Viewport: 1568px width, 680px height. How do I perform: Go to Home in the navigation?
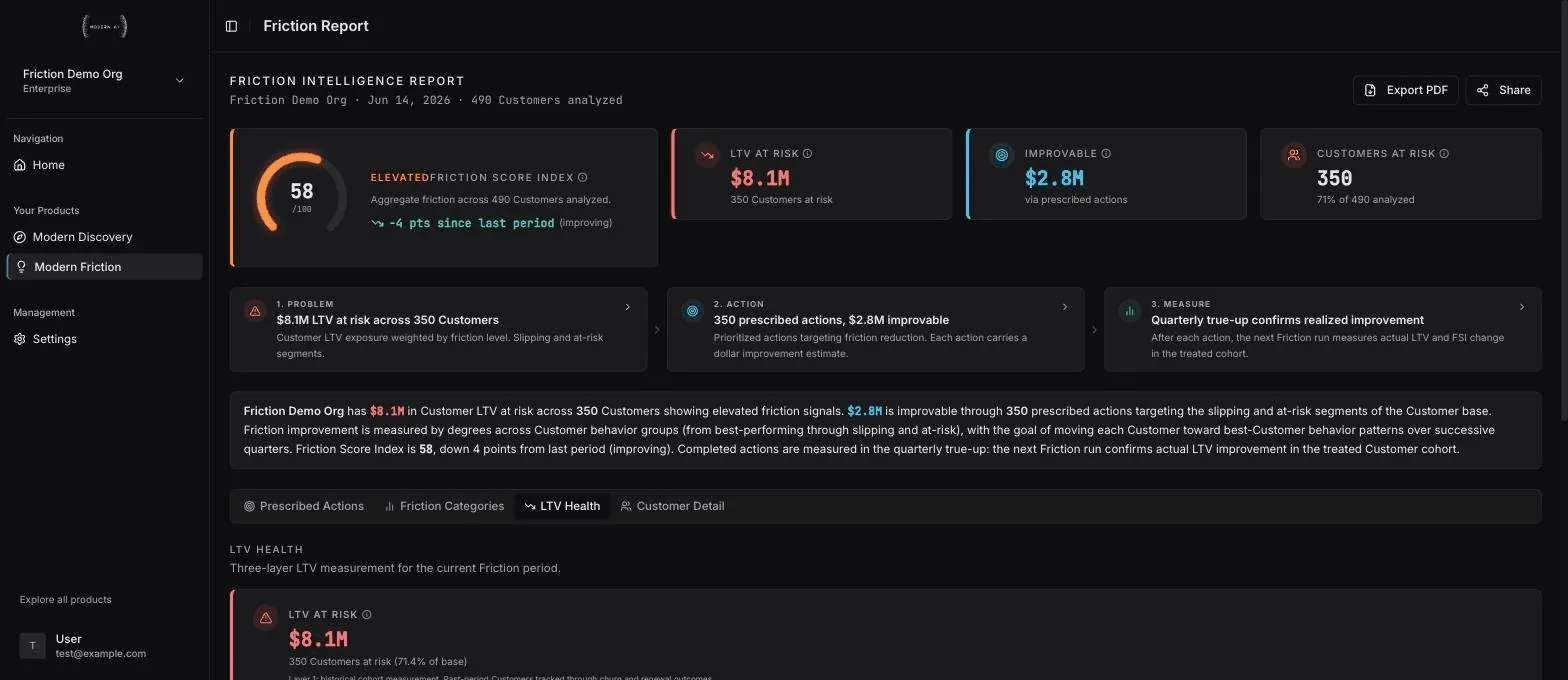(104, 165)
